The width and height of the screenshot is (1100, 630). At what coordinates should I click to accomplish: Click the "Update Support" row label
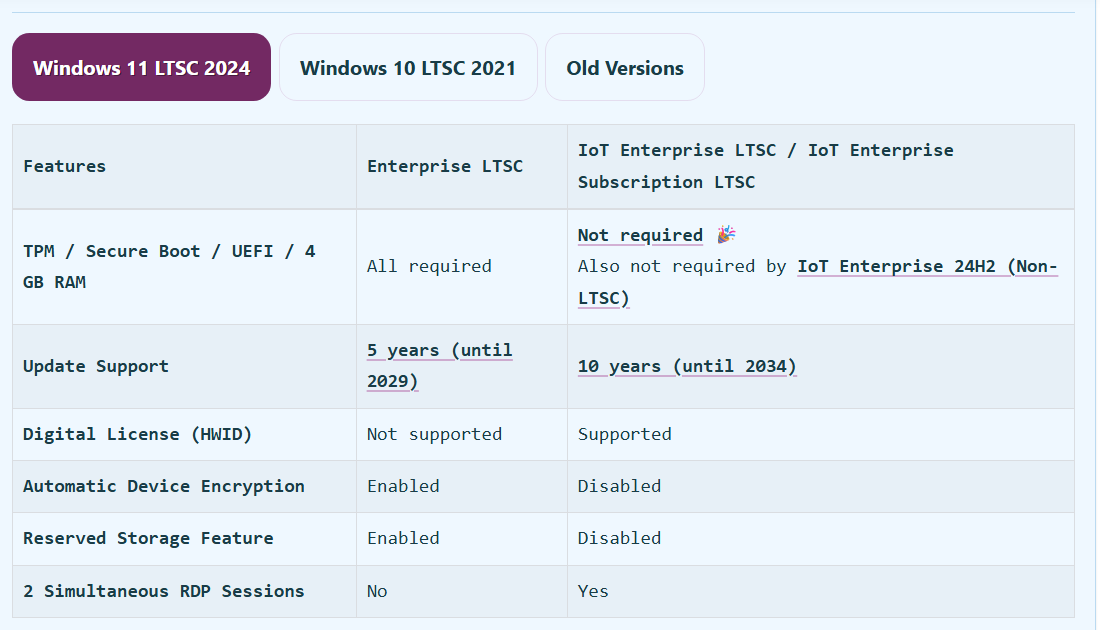[x=96, y=366]
